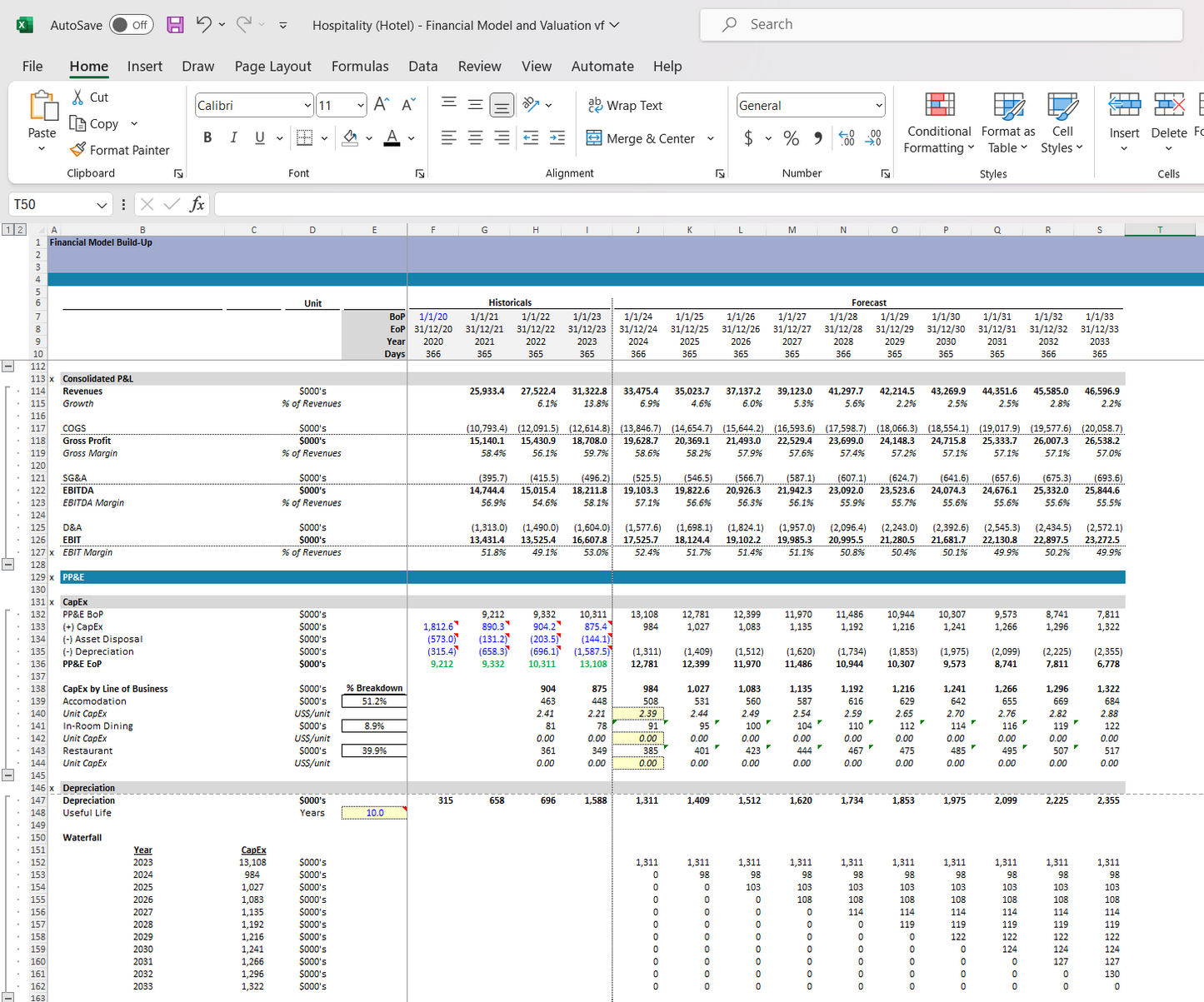This screenshot has width=1204, height=1002.
Task: Click the Name Box showing T50
Action: (50, 204)
